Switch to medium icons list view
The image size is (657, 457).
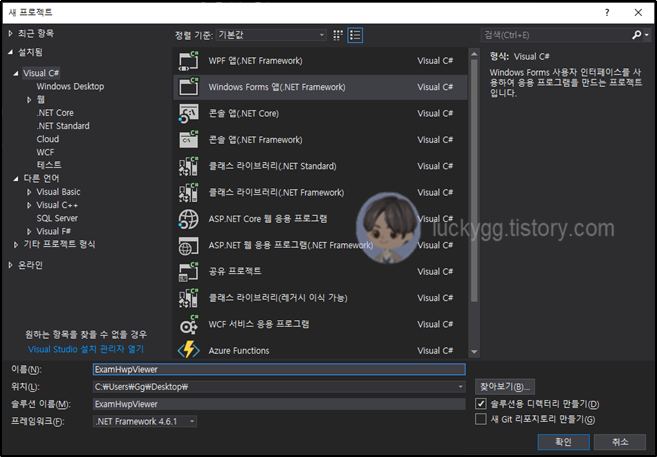(355, 35)
